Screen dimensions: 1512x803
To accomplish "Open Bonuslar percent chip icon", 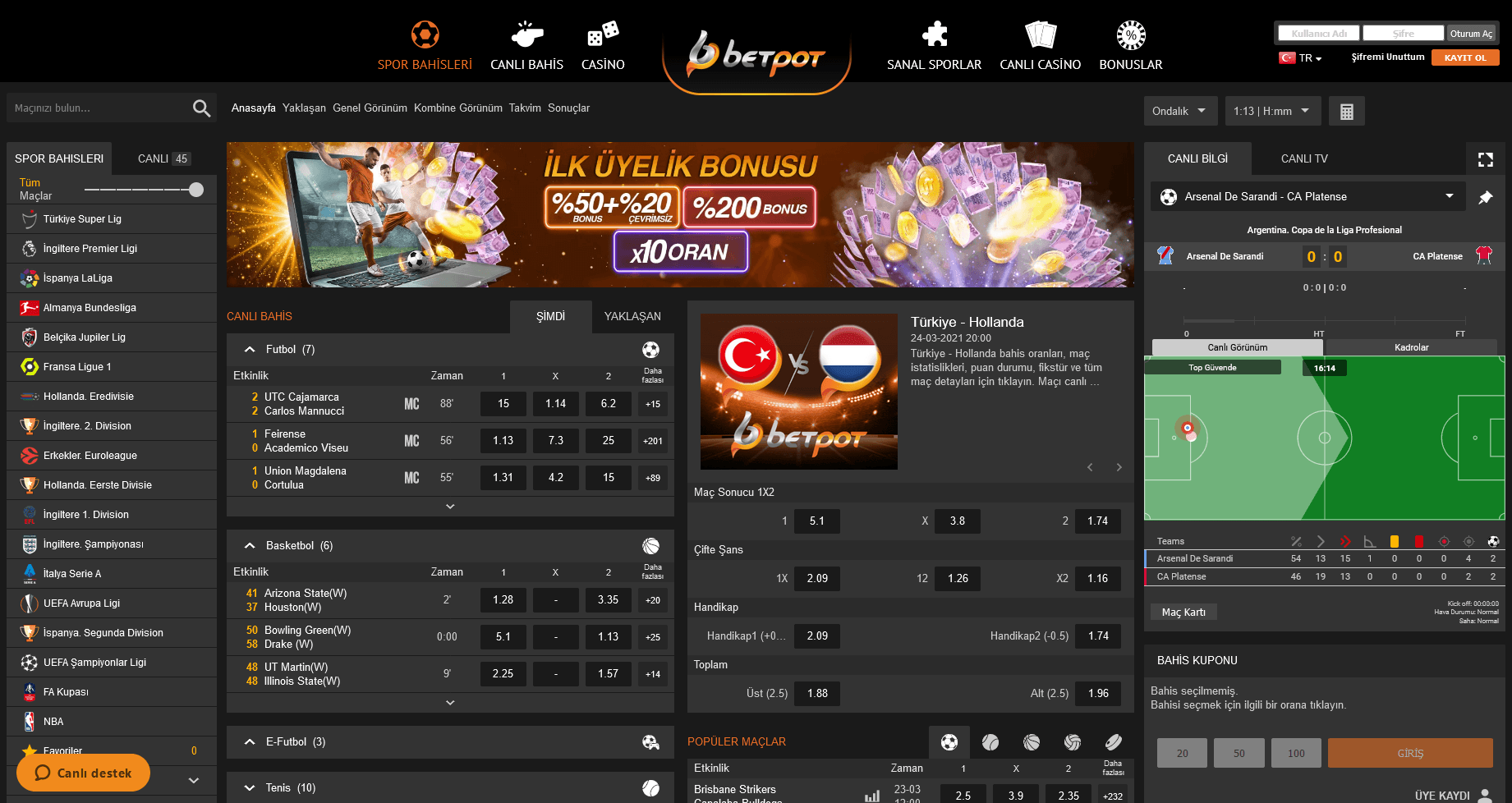I will (x=1131, y=34).
